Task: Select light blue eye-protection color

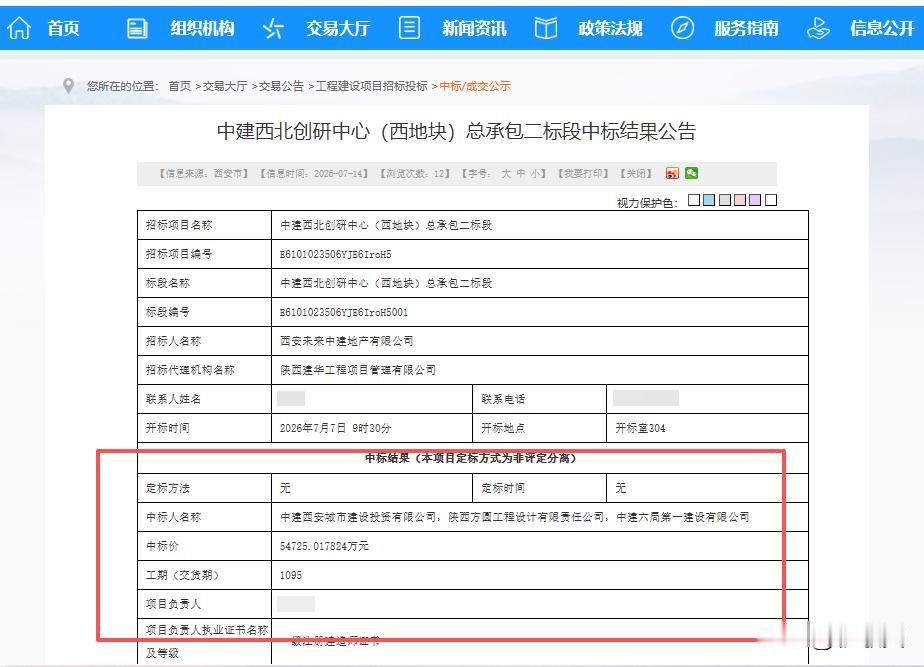Action: point(709,200)
